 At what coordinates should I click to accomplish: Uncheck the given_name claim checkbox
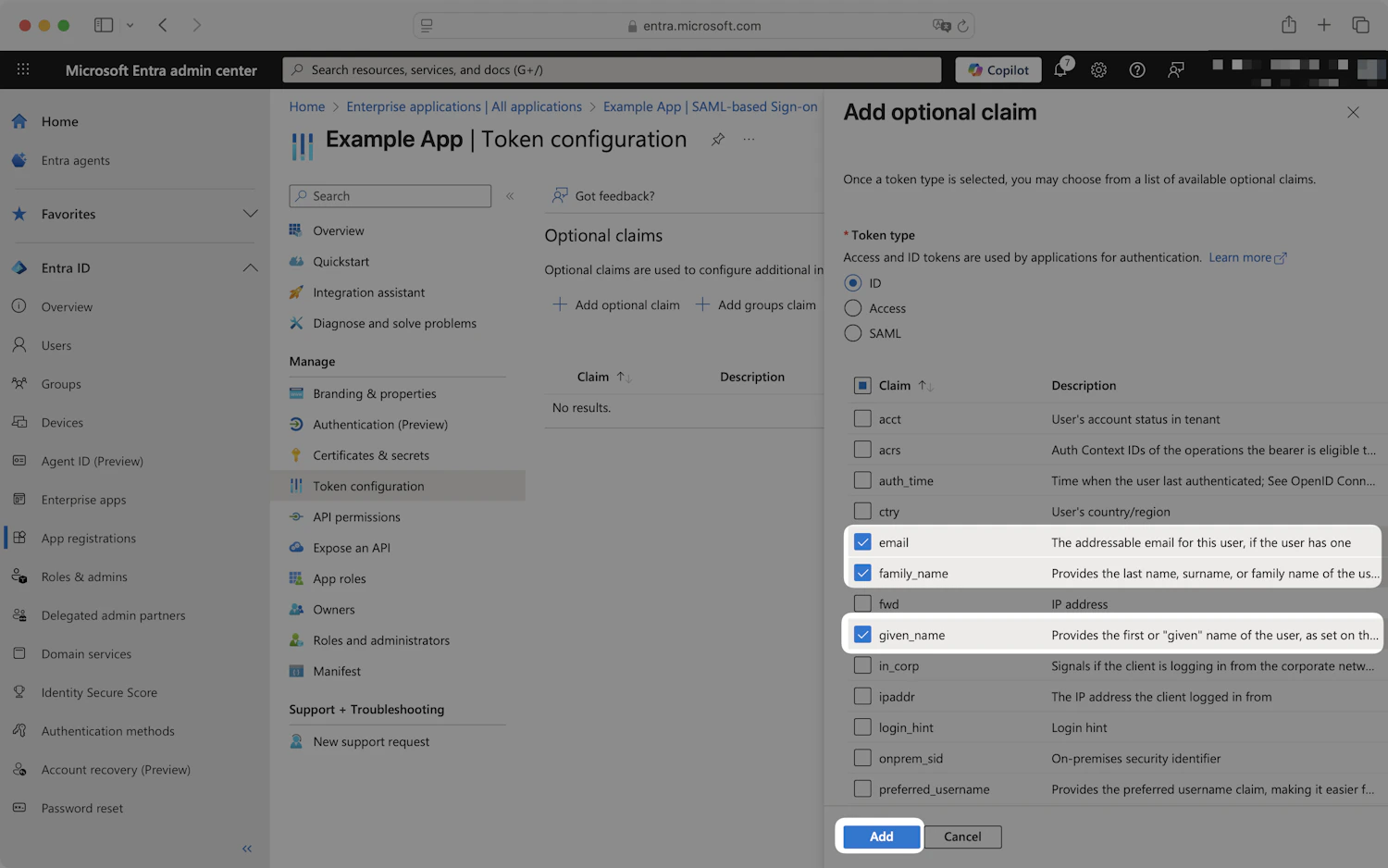(x=862, y=635)
